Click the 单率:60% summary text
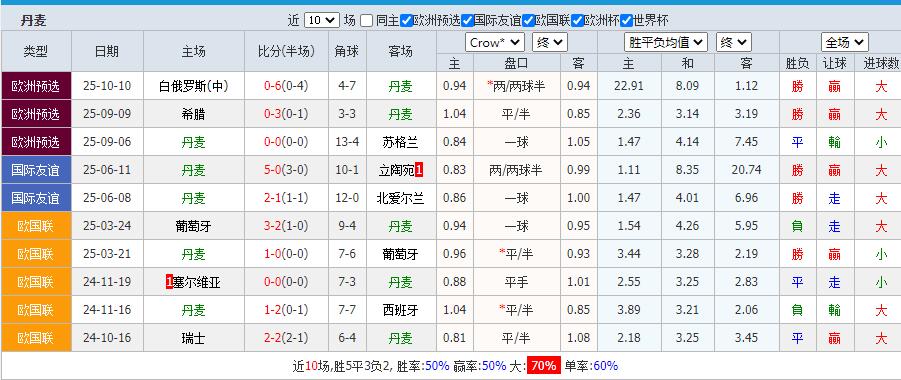 pos(591,366)
